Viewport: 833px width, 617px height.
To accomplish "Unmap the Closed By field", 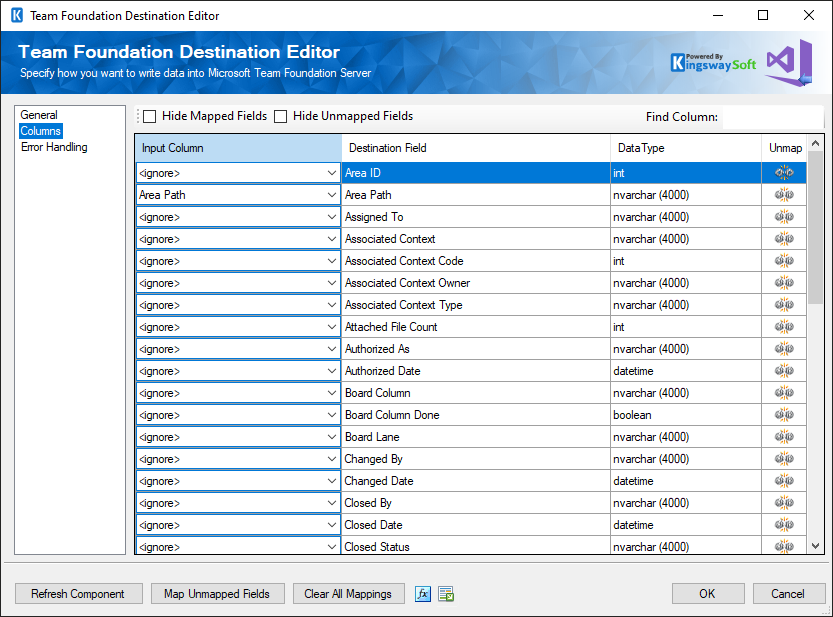I will pyautogui.click(x=784, y=503).
